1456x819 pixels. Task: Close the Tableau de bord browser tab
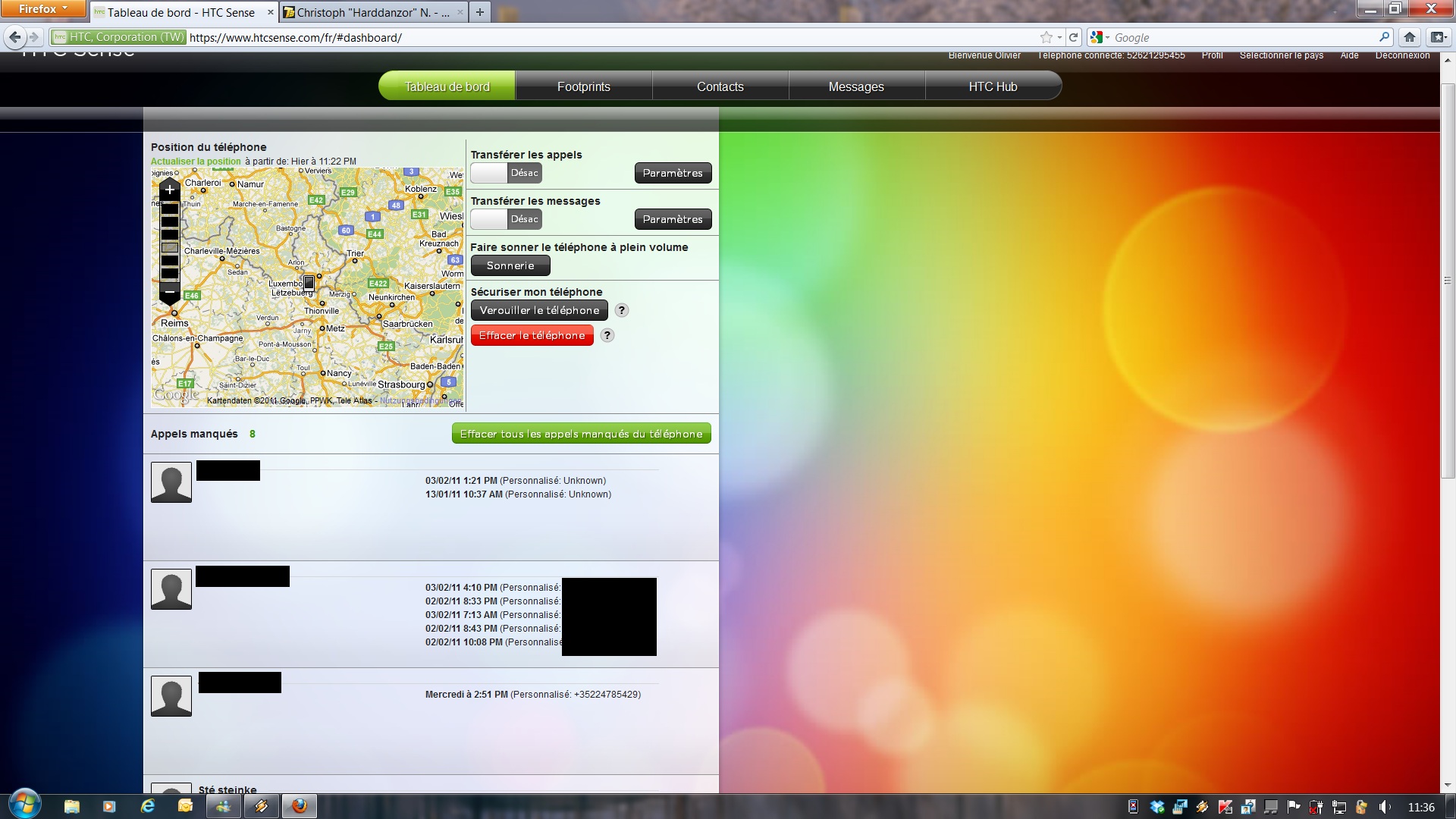click(270, 12)
